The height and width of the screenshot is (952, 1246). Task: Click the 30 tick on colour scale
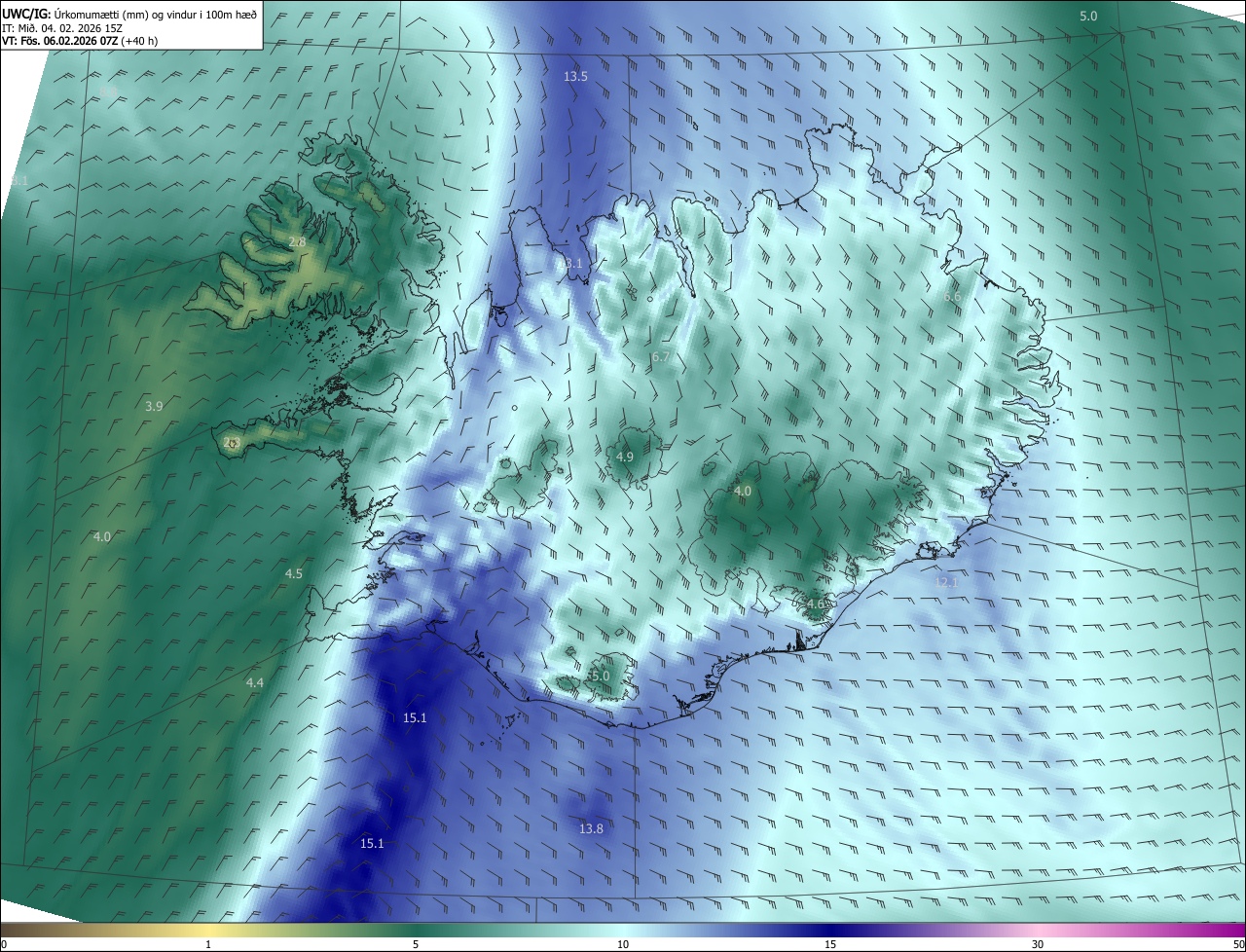point(1038,944)
